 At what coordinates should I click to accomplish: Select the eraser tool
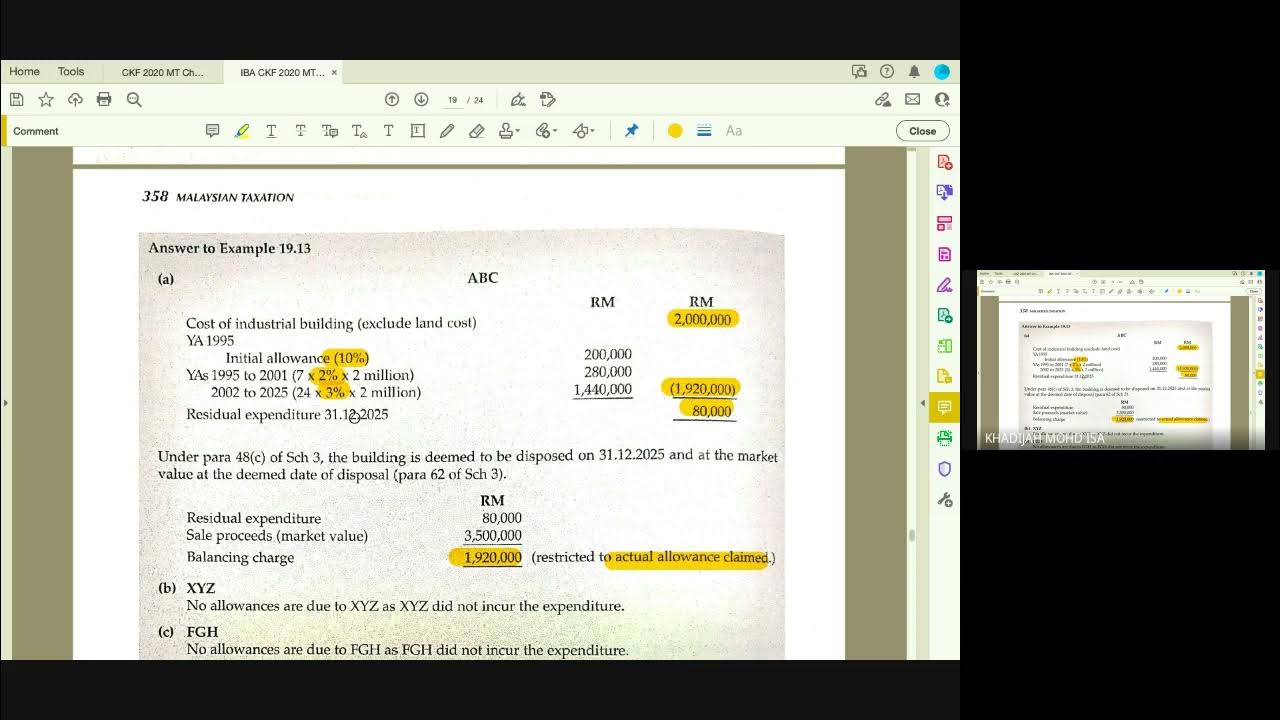pos(477,131)
